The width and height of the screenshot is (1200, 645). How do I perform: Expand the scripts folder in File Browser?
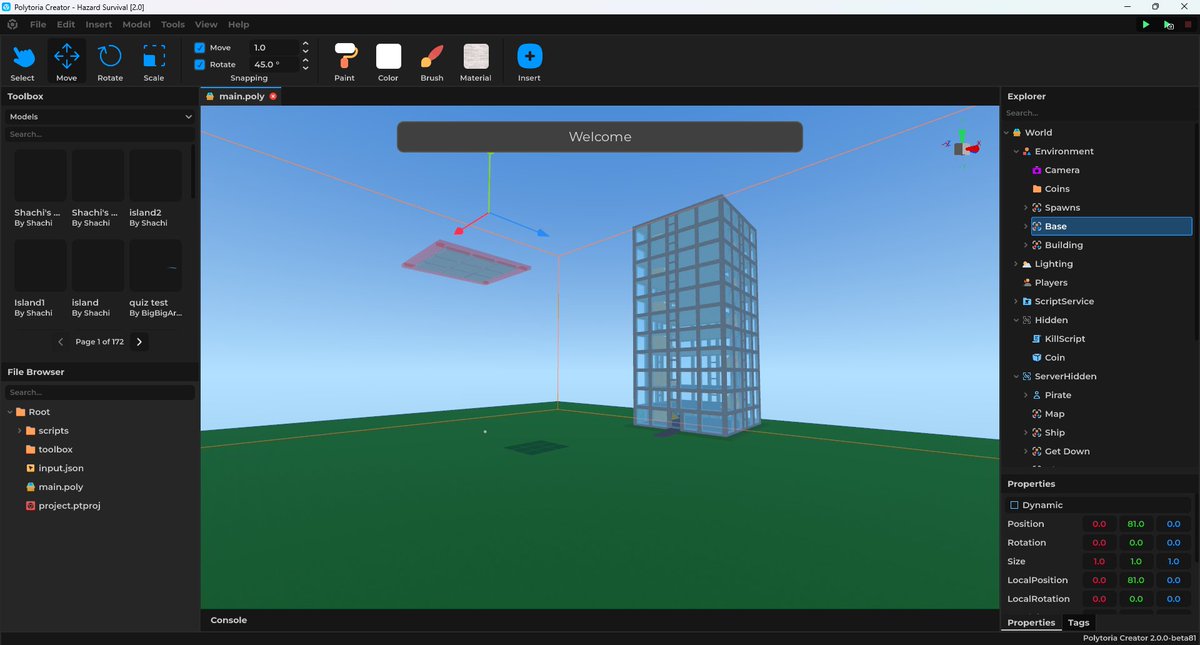pos(19,431)
